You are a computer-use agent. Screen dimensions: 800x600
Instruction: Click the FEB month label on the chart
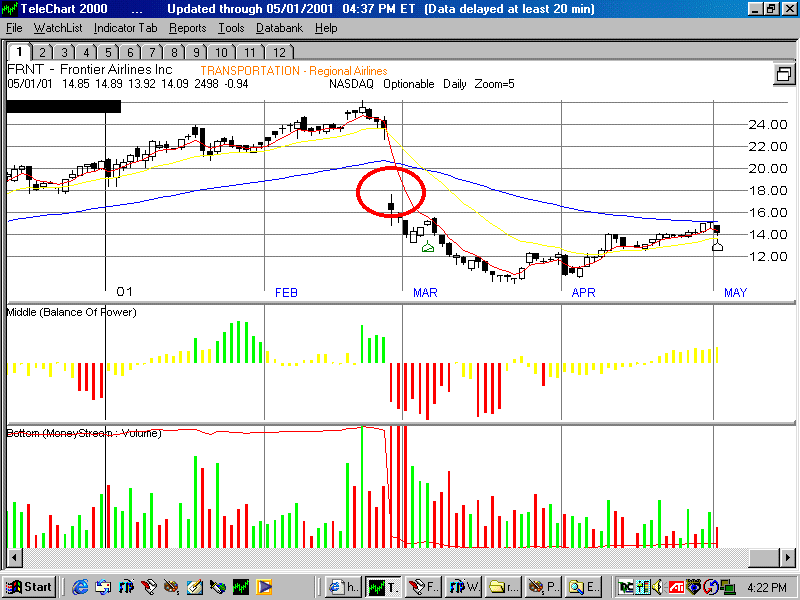pyautogui.click(x=286, y=292)
